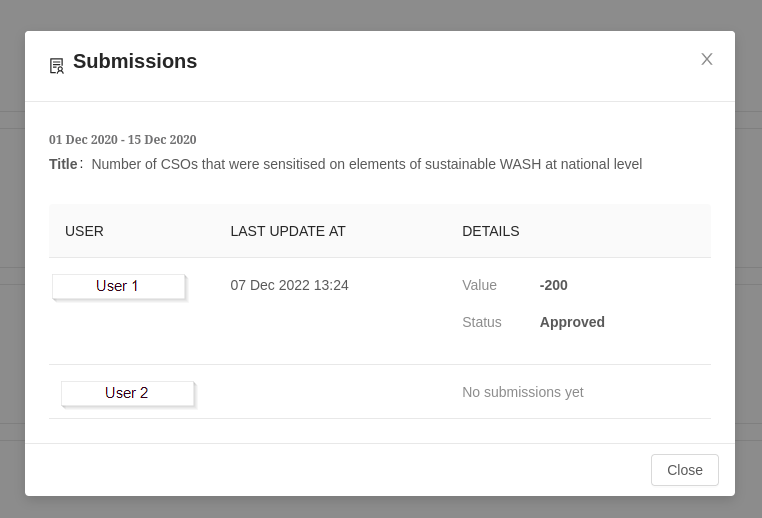
Task: Click the 07 Dec 2022 13:24 timestamp
Action: pos(289,285)
